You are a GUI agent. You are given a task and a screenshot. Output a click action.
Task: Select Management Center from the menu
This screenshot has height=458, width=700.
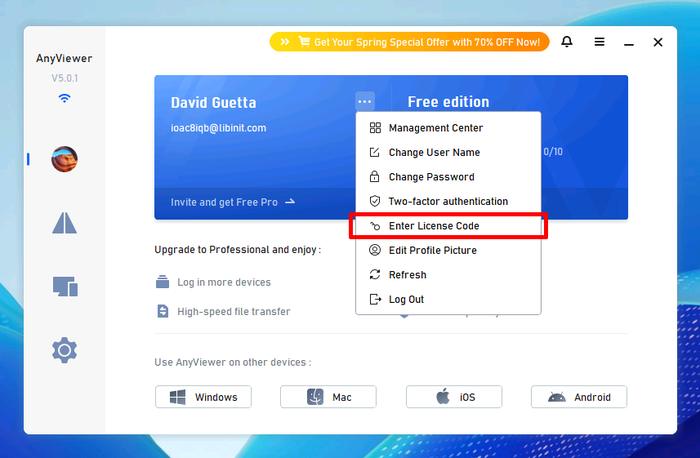(435, 128)
